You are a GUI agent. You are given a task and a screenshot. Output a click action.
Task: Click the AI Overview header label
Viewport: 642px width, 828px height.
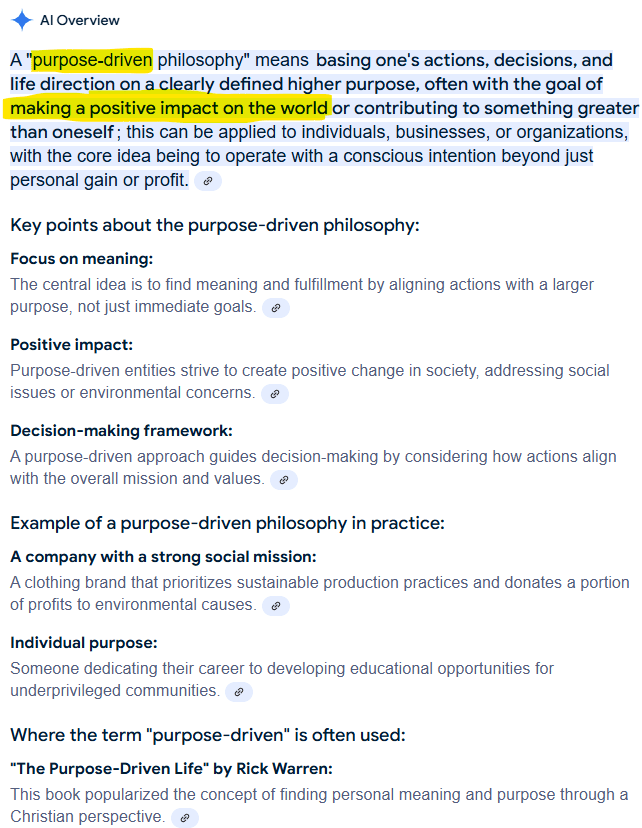(x=80, y=20)
